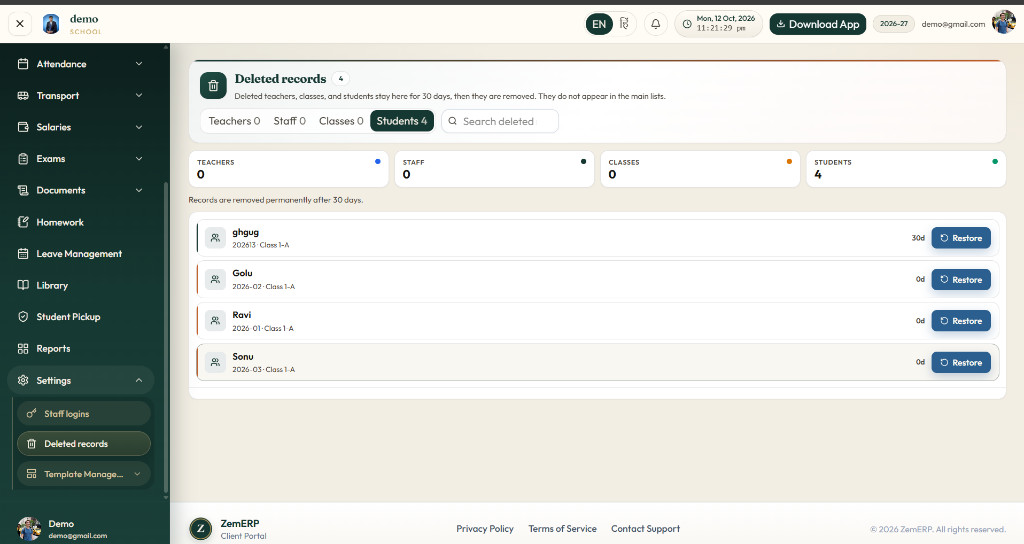Click the TEACHERS summary card
This screenshot has width=1024, height=544.
point(289,169)
